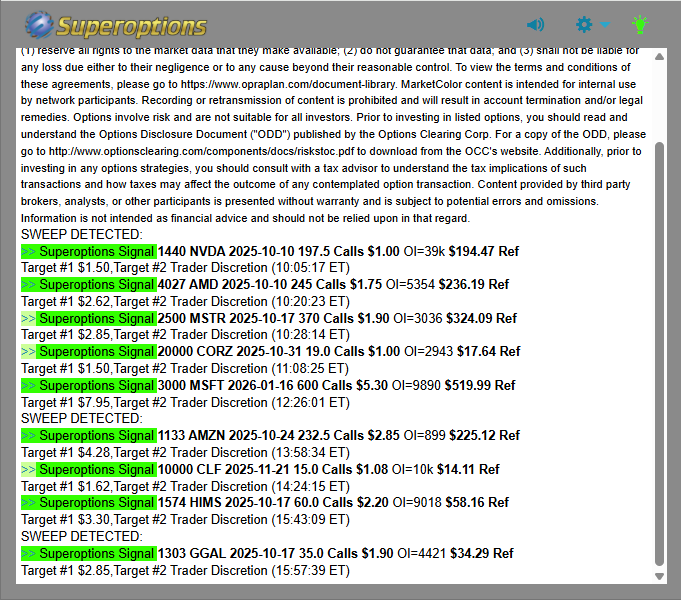Click the MSTR 370 Calls signal label
681x600 pixels.
(89, 318)
